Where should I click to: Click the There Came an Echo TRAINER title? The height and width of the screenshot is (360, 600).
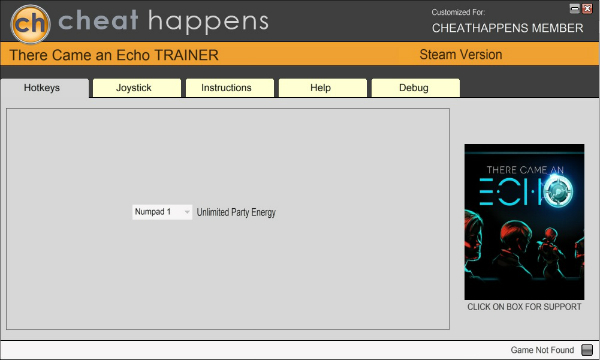point(114,55)
